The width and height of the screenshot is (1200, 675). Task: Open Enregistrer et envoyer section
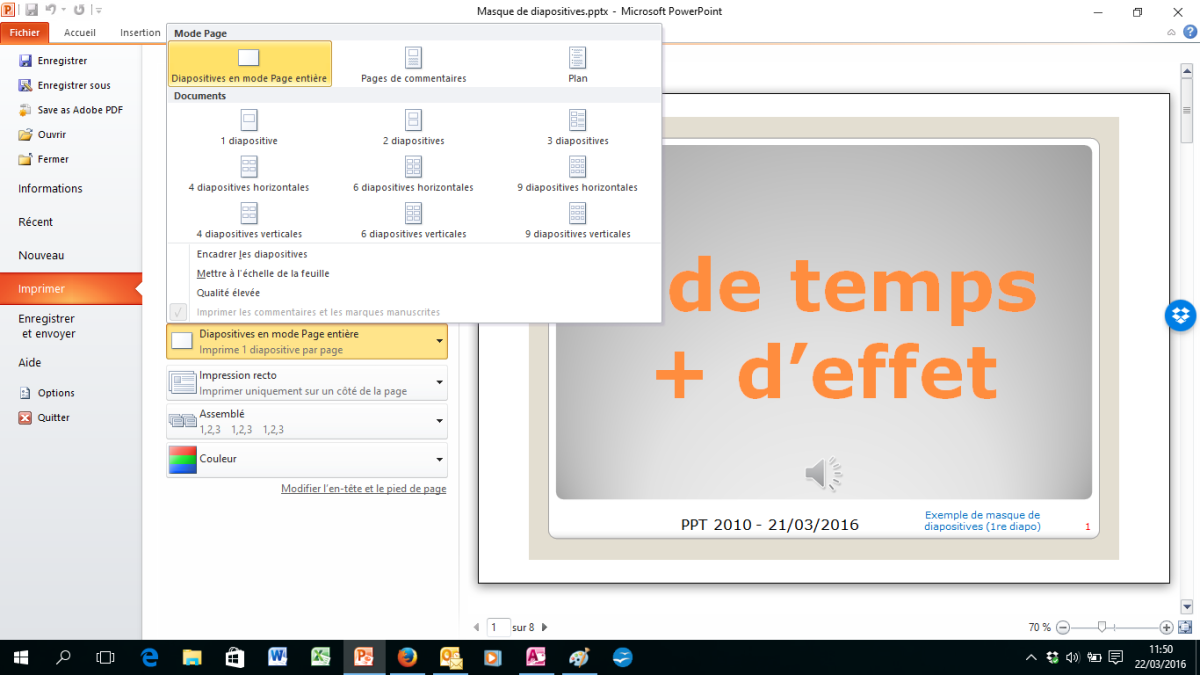pyautogui.click(x=47, y=326)
